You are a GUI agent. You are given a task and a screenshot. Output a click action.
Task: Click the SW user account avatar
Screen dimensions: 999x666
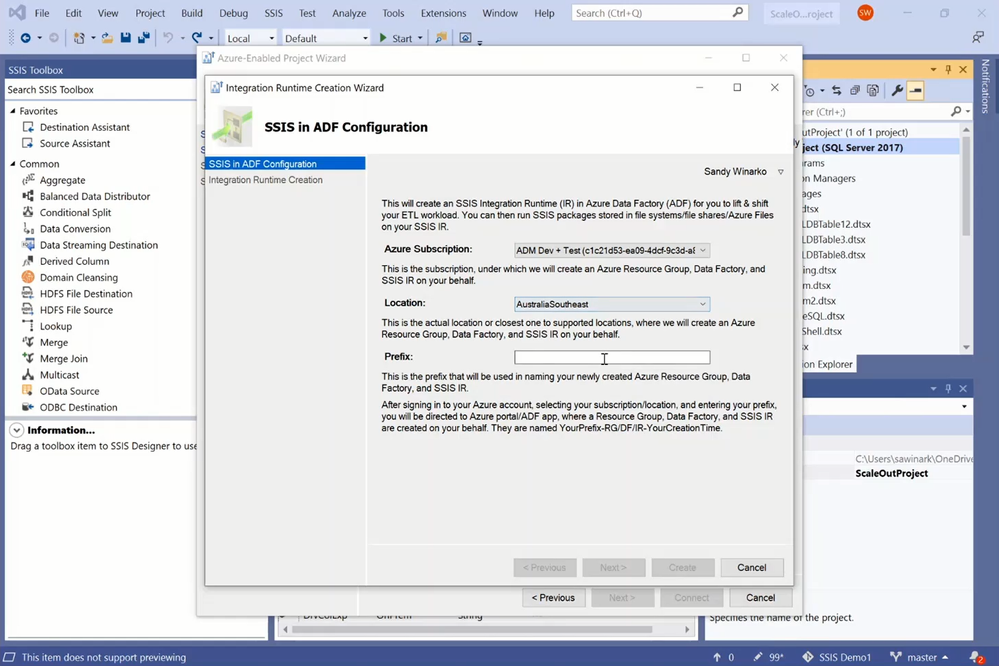click(x=865, y=13)
